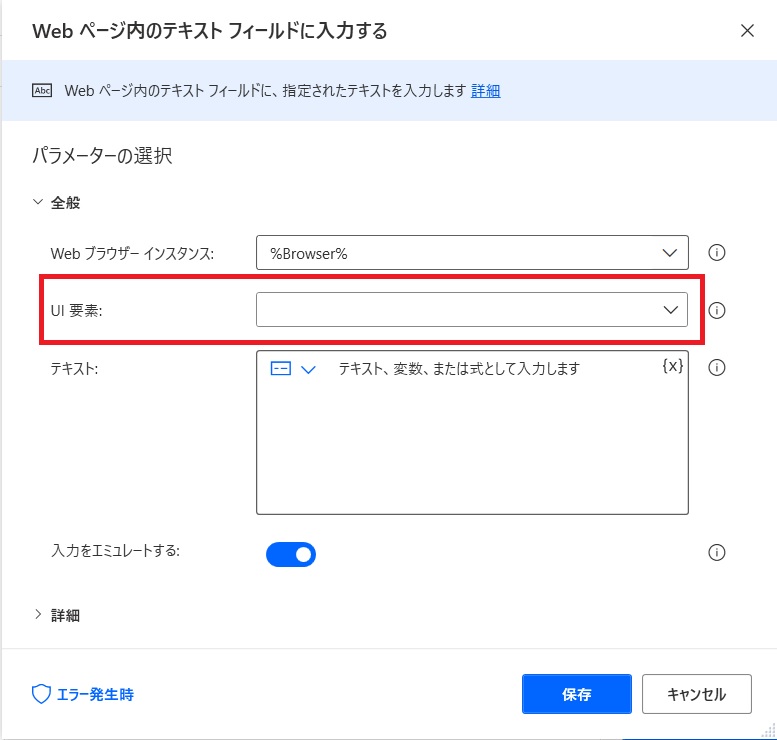Open UI 要素 dropdown

pyautogui.click(x=472, y=310)
